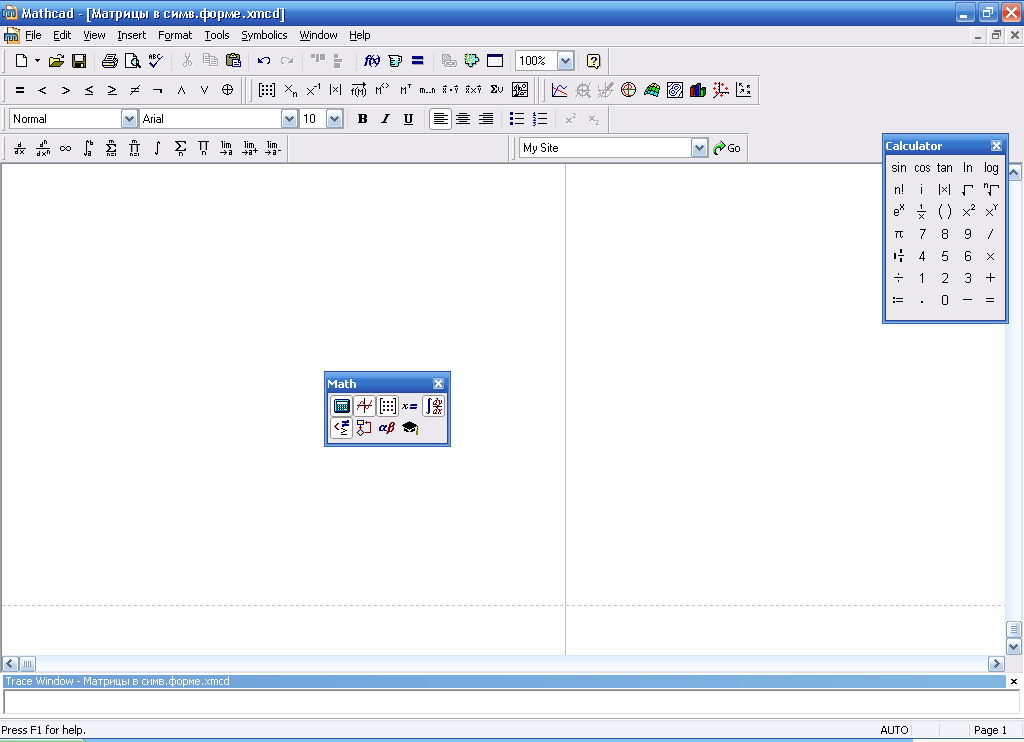Open Programming toolbar in Math palette
Viewport: 1024px width, 742px height.
tap(364, 428)
